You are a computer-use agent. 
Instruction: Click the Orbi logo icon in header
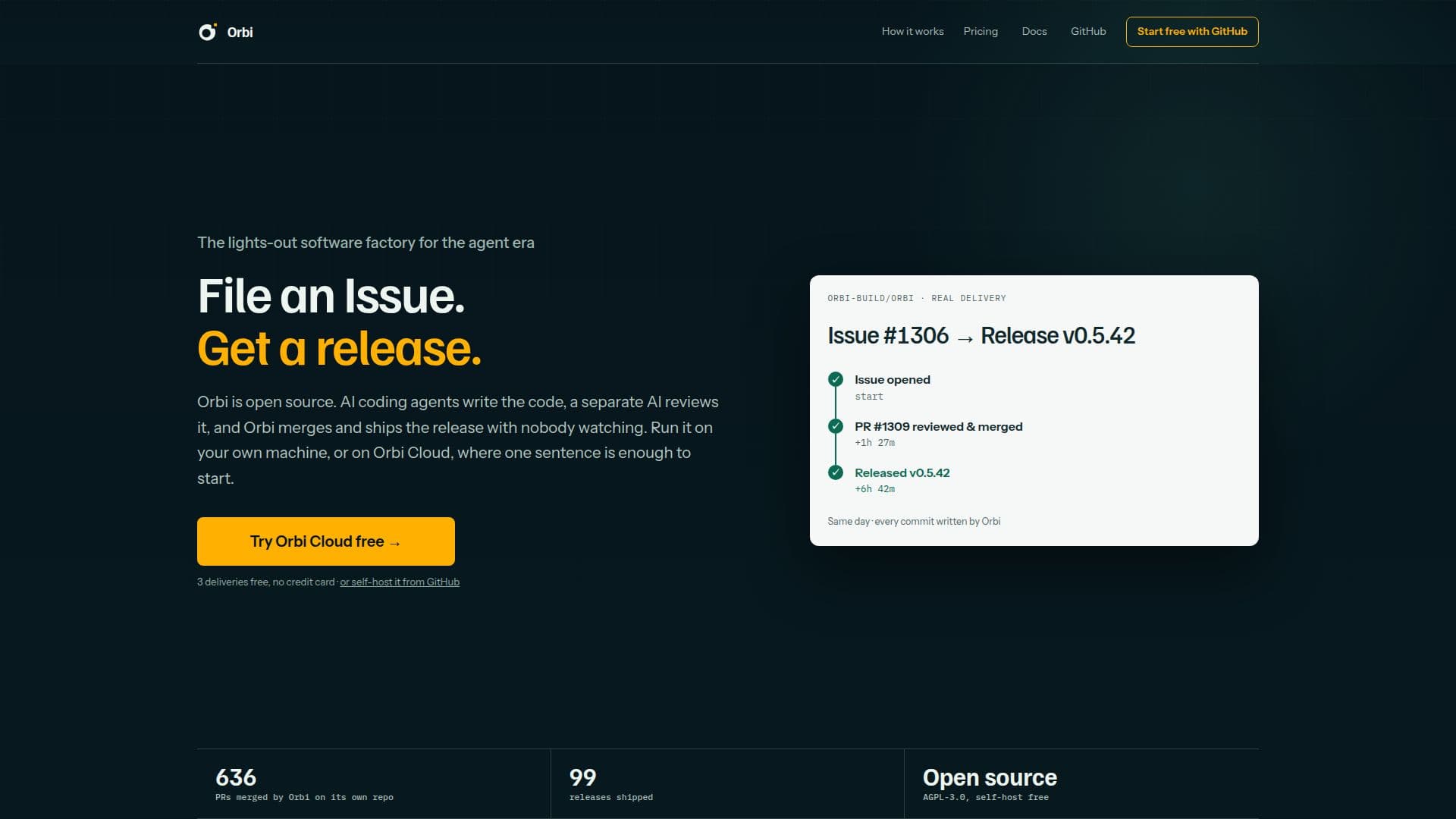coord(207,32)
